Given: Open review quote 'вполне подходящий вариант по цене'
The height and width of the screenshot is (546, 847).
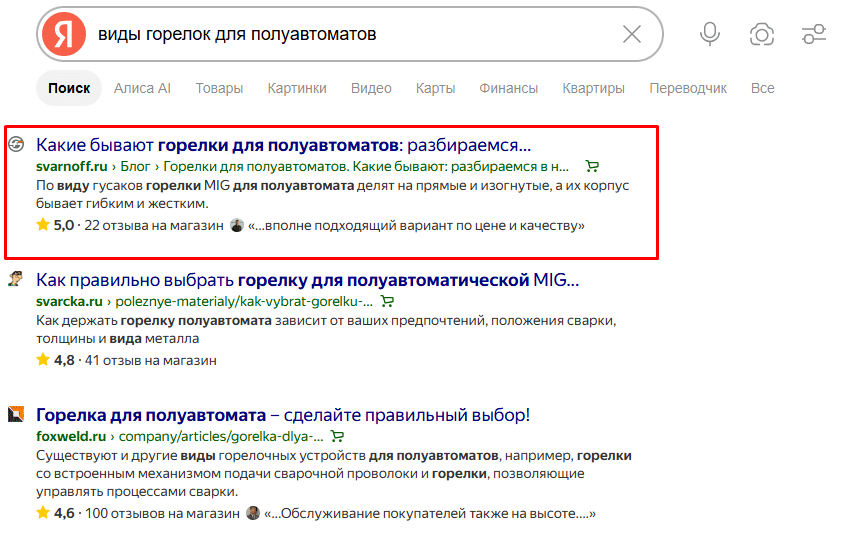Looking at the screenshot, I should point(416,225).
